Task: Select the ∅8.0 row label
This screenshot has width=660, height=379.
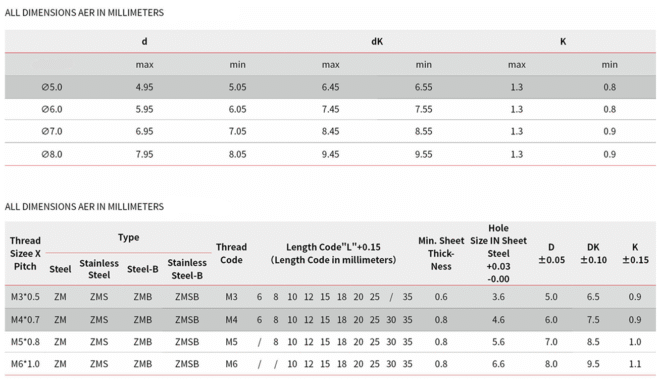Action: tap(52, 154)
